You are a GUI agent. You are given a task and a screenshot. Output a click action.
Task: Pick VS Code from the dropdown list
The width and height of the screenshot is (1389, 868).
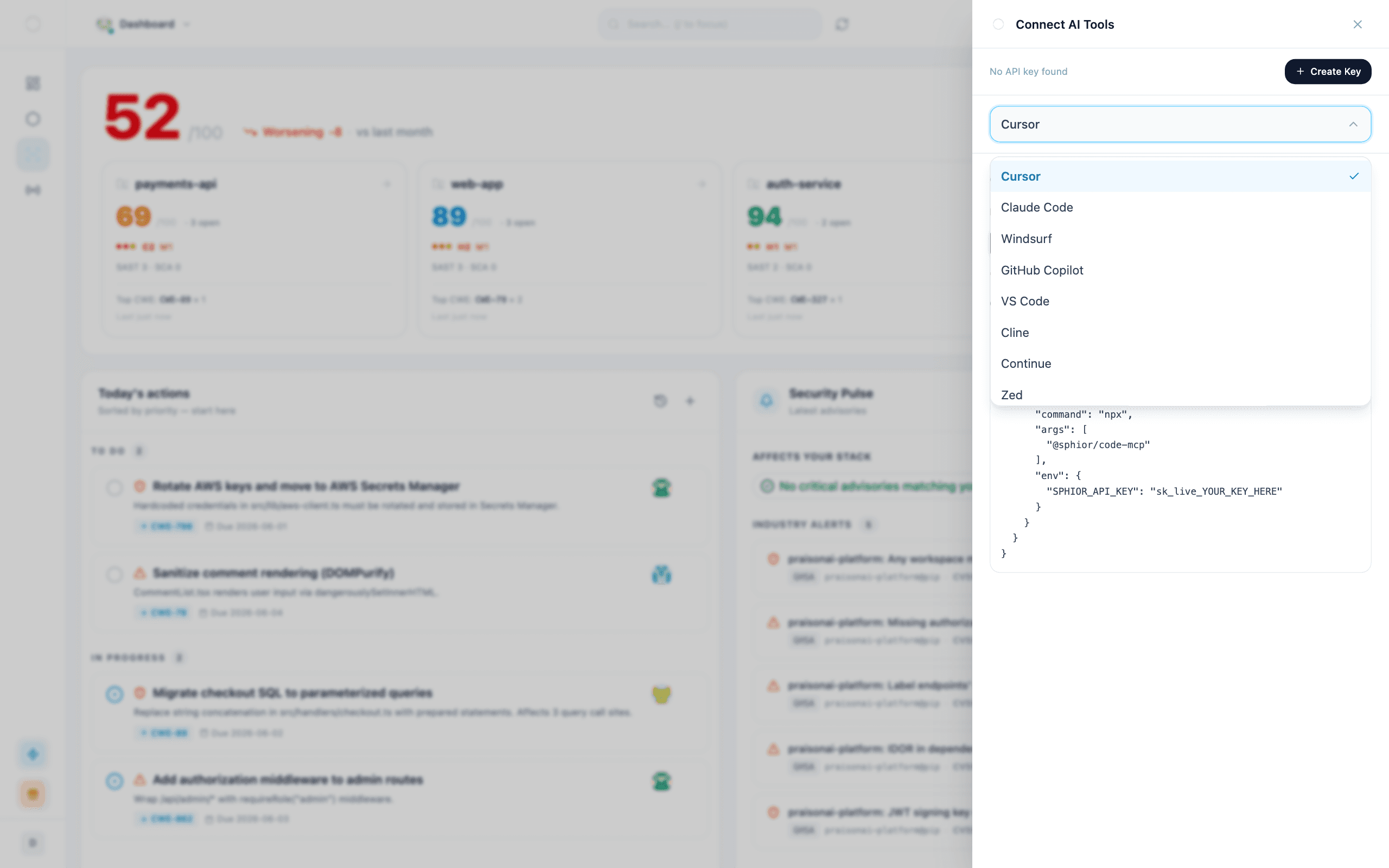1180,302
